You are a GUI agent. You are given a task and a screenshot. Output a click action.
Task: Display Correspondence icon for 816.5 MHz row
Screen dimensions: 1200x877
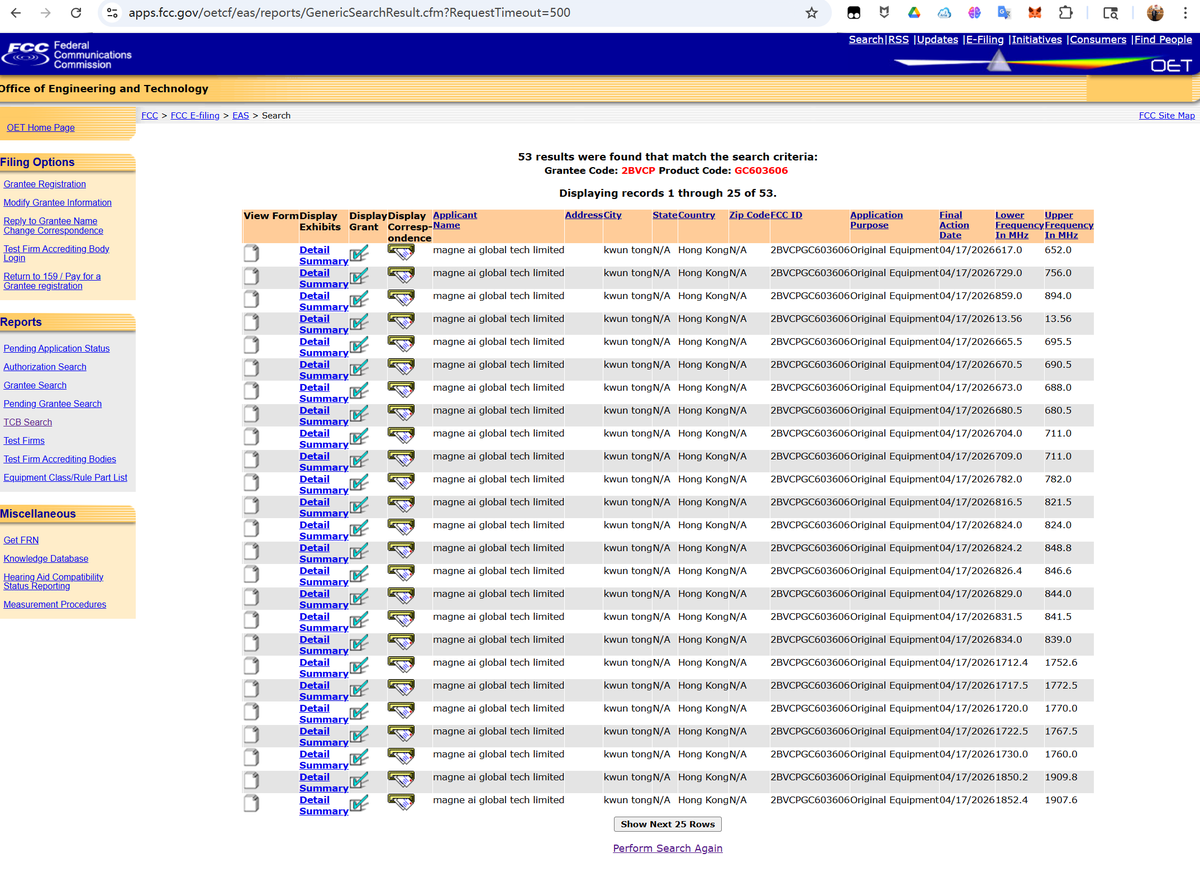[x=401, y=504]
